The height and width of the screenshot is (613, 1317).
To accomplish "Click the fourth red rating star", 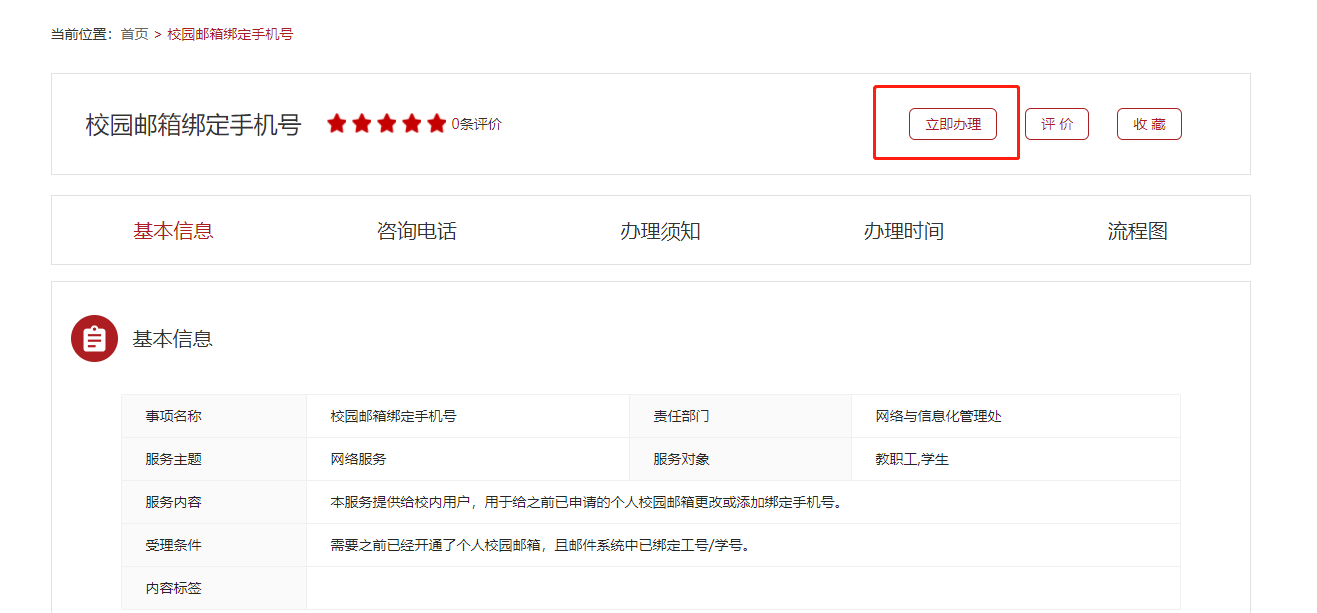I will 412,123.
